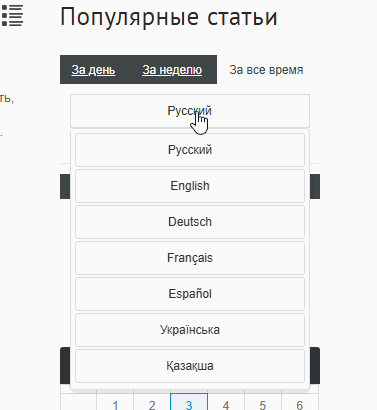Click number 2 in the bottom row
Viewport: 377px width, 410px height.
coord(152,403)
